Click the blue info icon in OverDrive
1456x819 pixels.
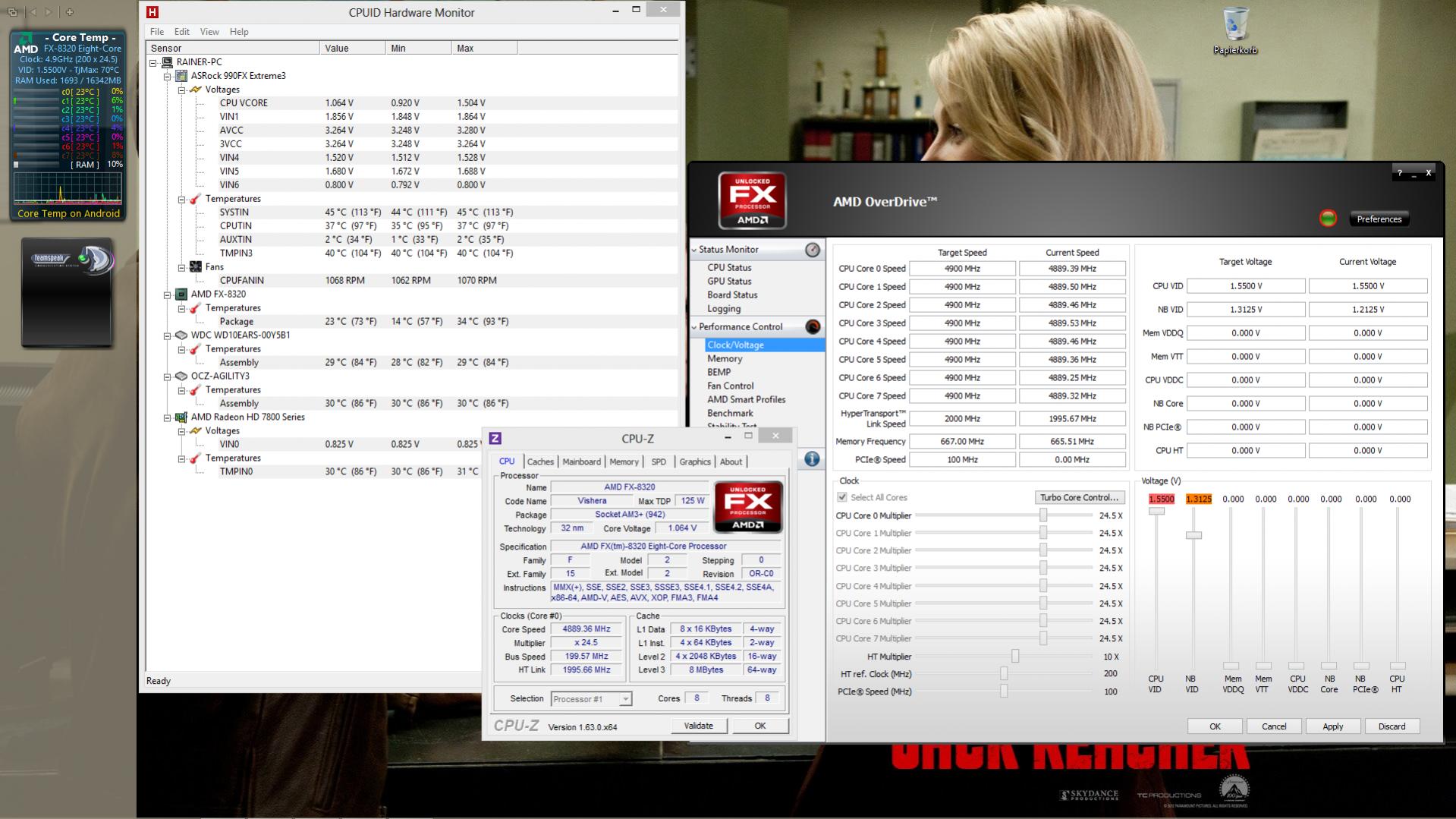[x=812, y=458]
